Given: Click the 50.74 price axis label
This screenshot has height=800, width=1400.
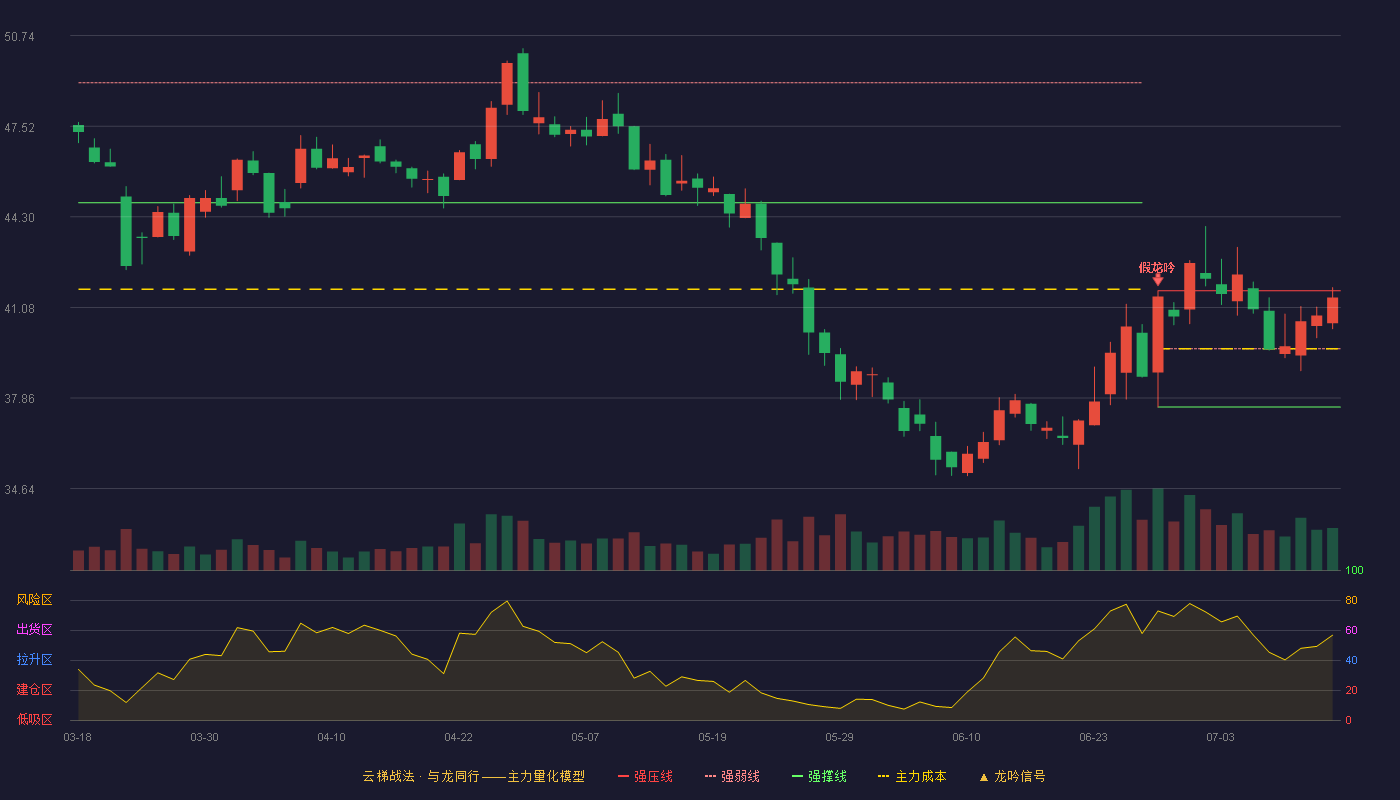Looking at the screenshot, I should 19,37.
